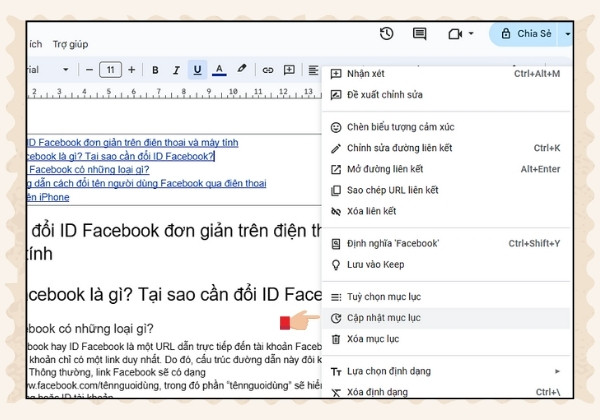Increase font size with plus button
The height and width of the screenshot is (420, 600).
pos(131,70)
